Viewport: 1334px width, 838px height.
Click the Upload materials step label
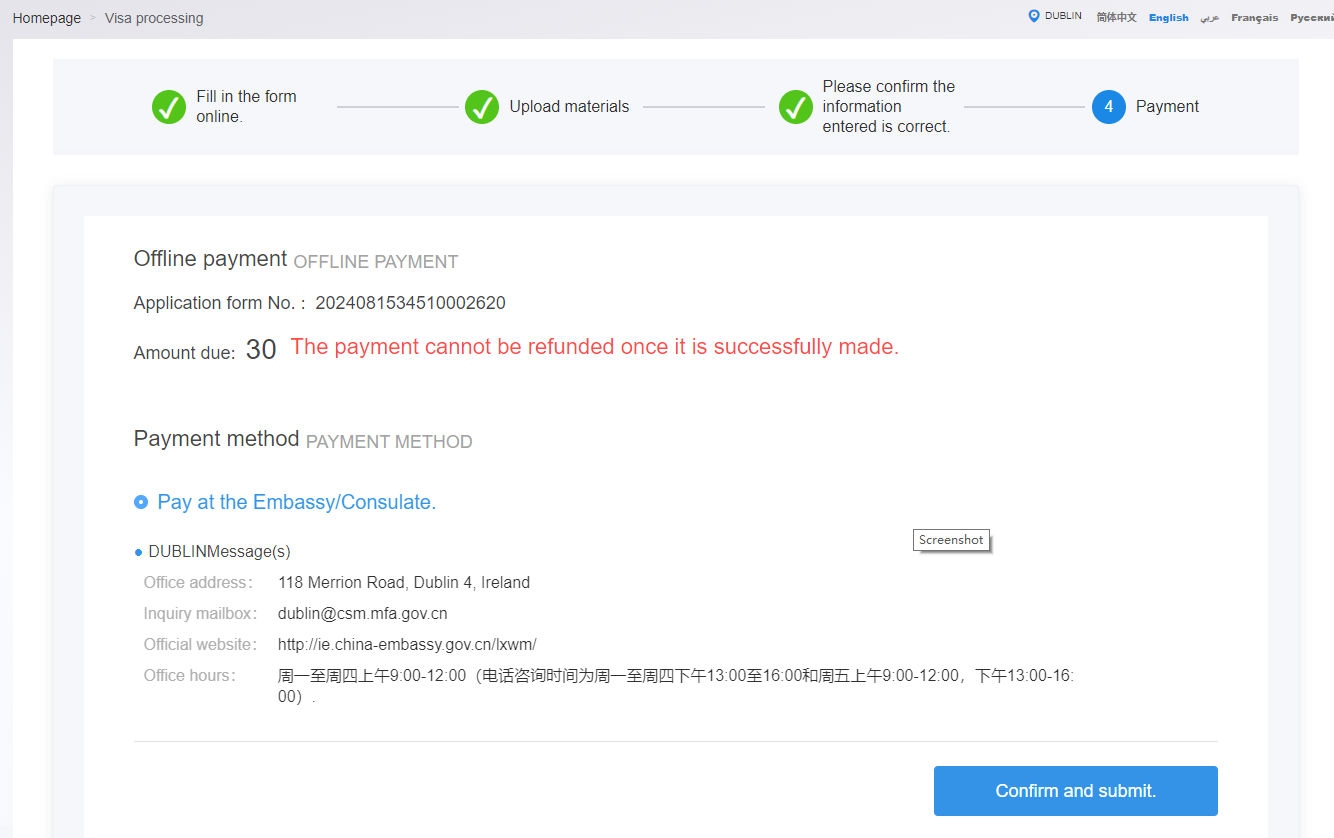(569, 107)
